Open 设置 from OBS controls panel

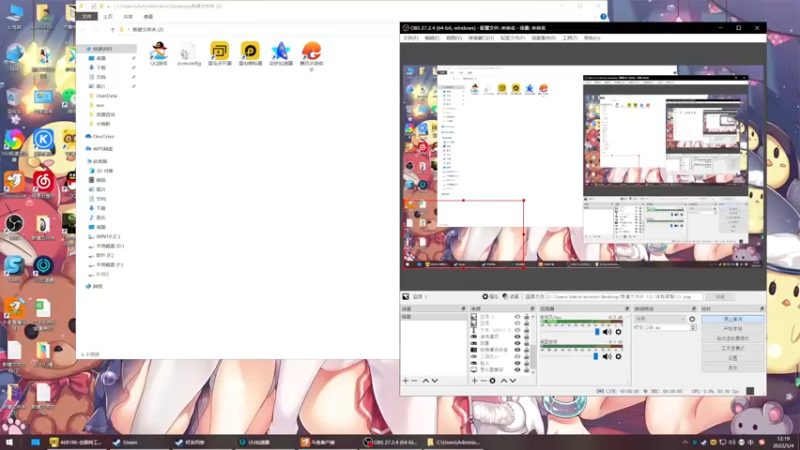pos(733,358)
